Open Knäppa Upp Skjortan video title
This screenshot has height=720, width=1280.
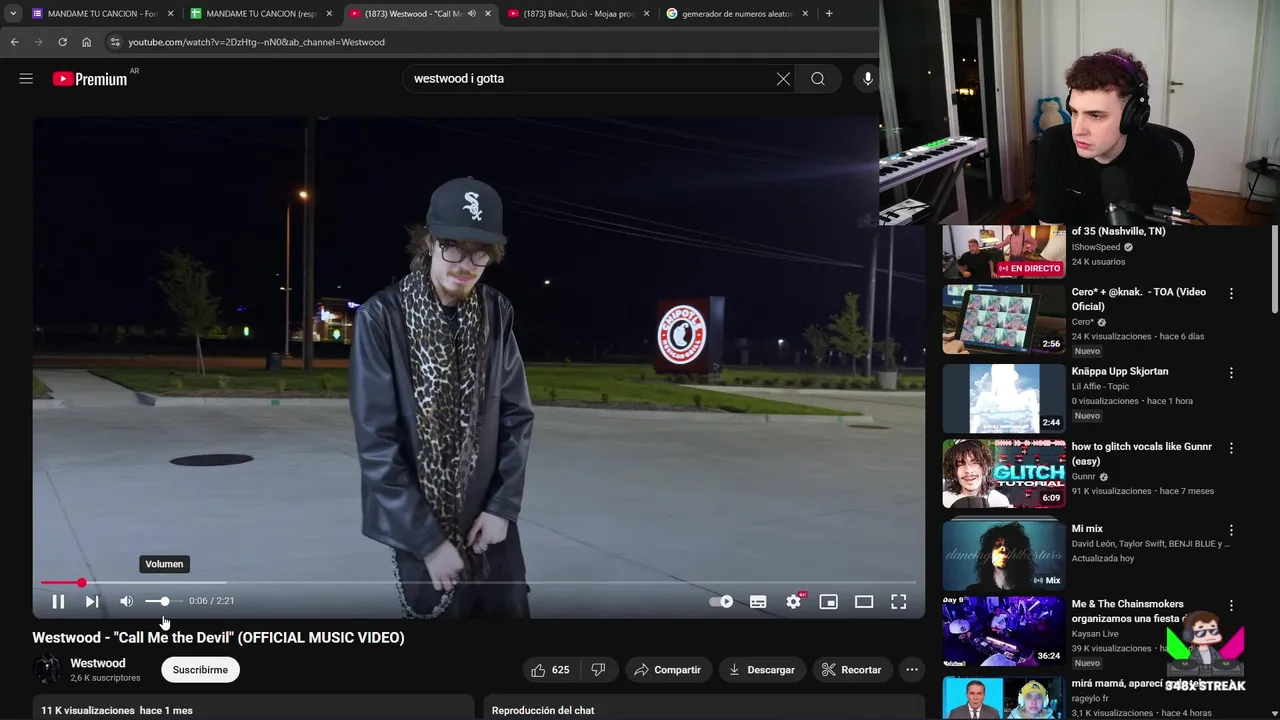click(x=1120, y=371)
